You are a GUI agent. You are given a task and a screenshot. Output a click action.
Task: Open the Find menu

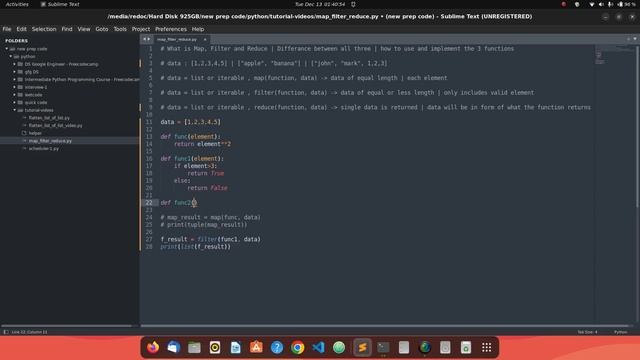coord(67,29)
